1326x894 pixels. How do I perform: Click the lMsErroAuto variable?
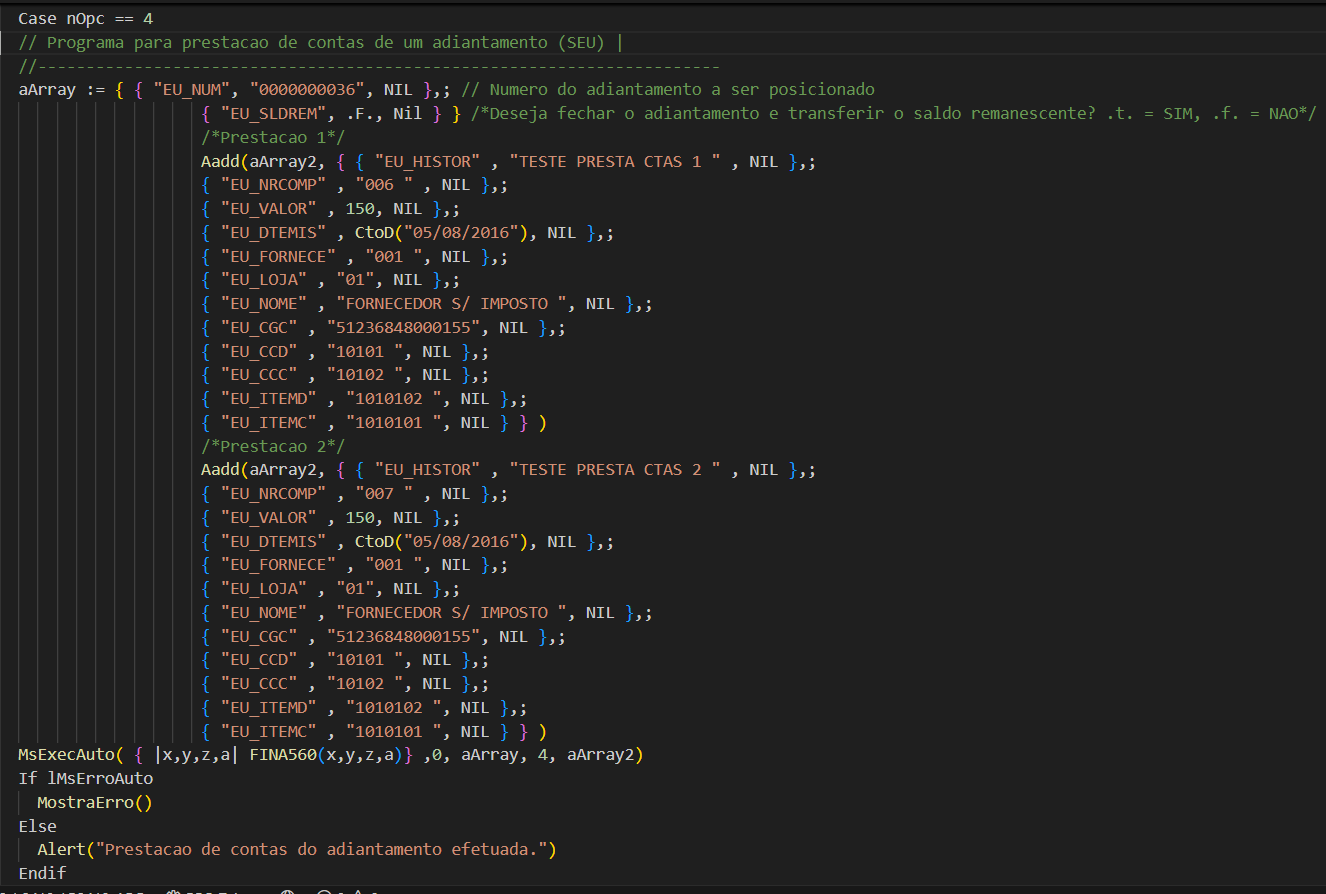click(x=100, y=778)
